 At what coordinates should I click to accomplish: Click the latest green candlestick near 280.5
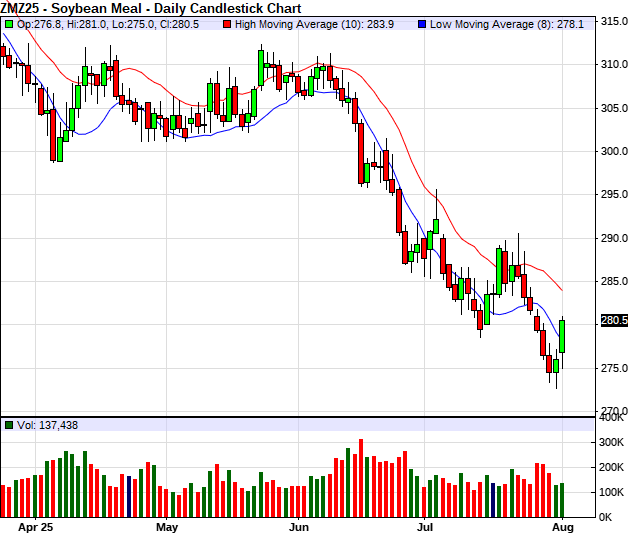tap(563, 337)
